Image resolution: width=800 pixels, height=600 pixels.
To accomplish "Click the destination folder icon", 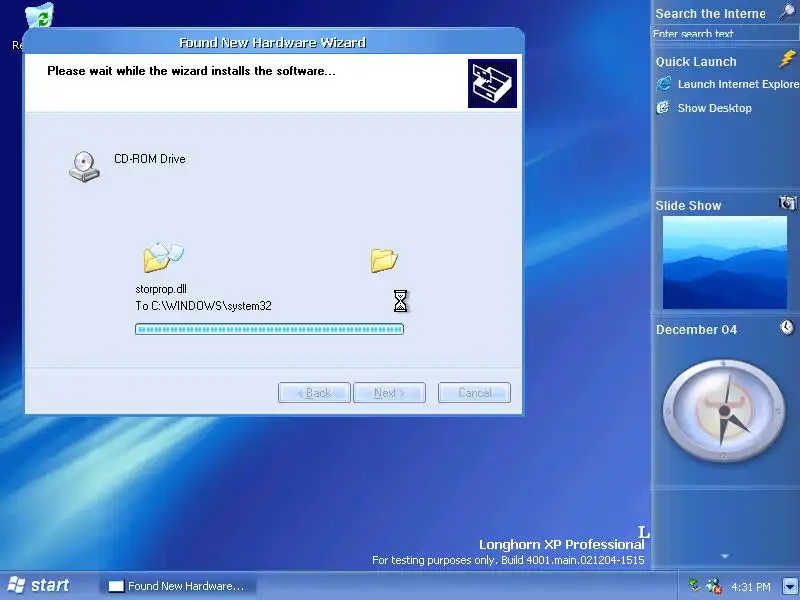I will [x=384, y=260].
